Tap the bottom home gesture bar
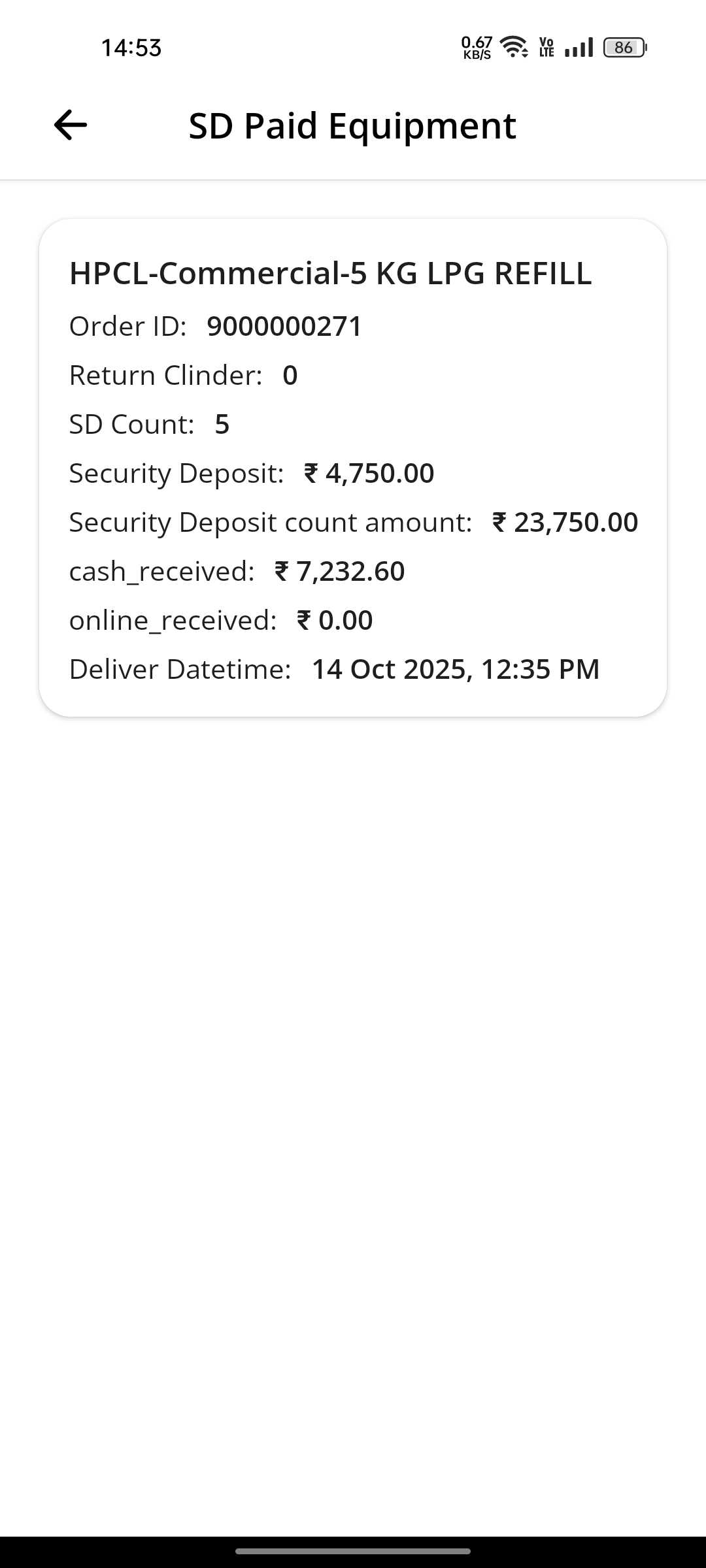Image resolution: width=706 pixels, height=1568 pixels. pos(353,1551)
